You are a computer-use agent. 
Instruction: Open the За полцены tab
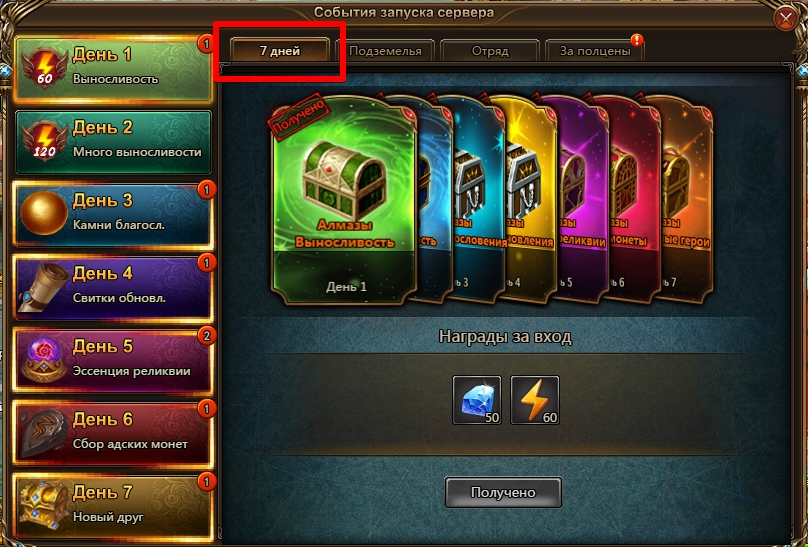[595, 51]
